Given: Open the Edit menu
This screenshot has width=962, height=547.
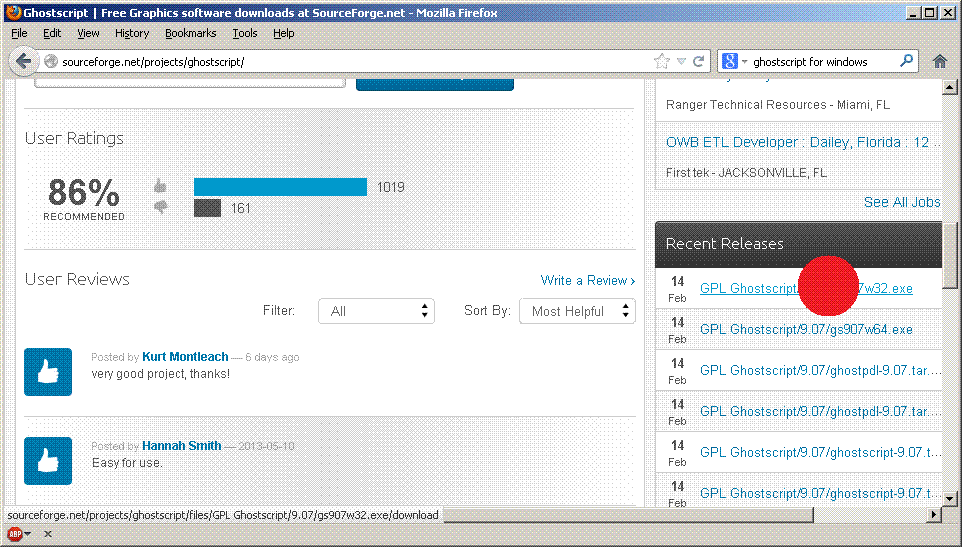Looking at the screenshot, I should click(x=52, y=33).
